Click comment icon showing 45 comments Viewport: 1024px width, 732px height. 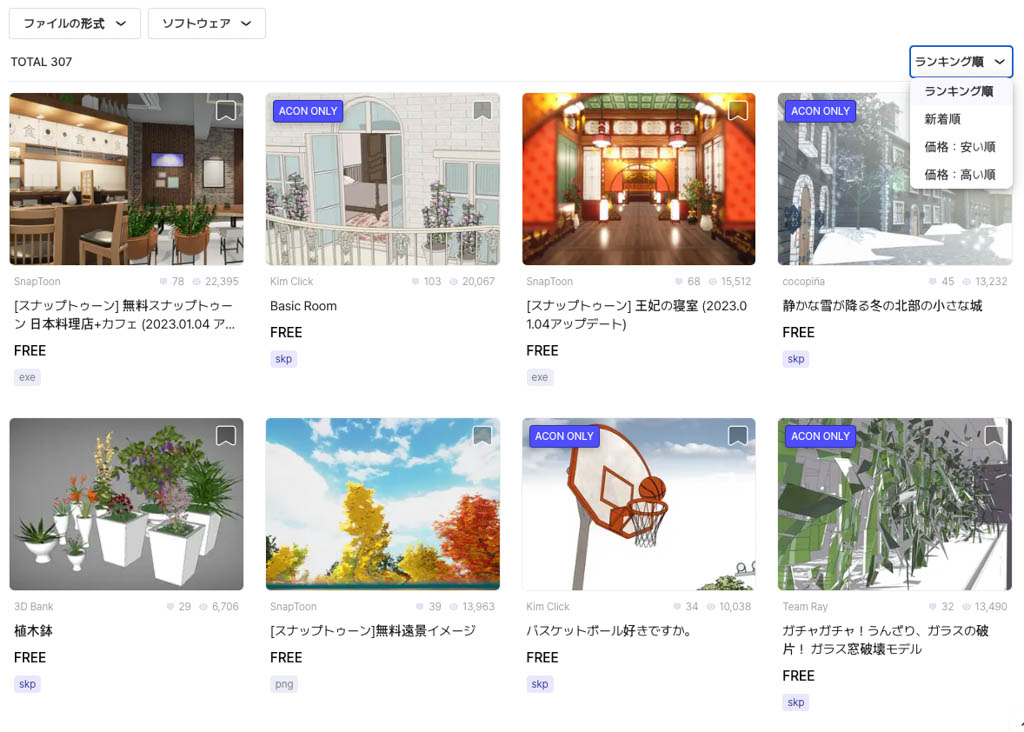pos(933,281)
